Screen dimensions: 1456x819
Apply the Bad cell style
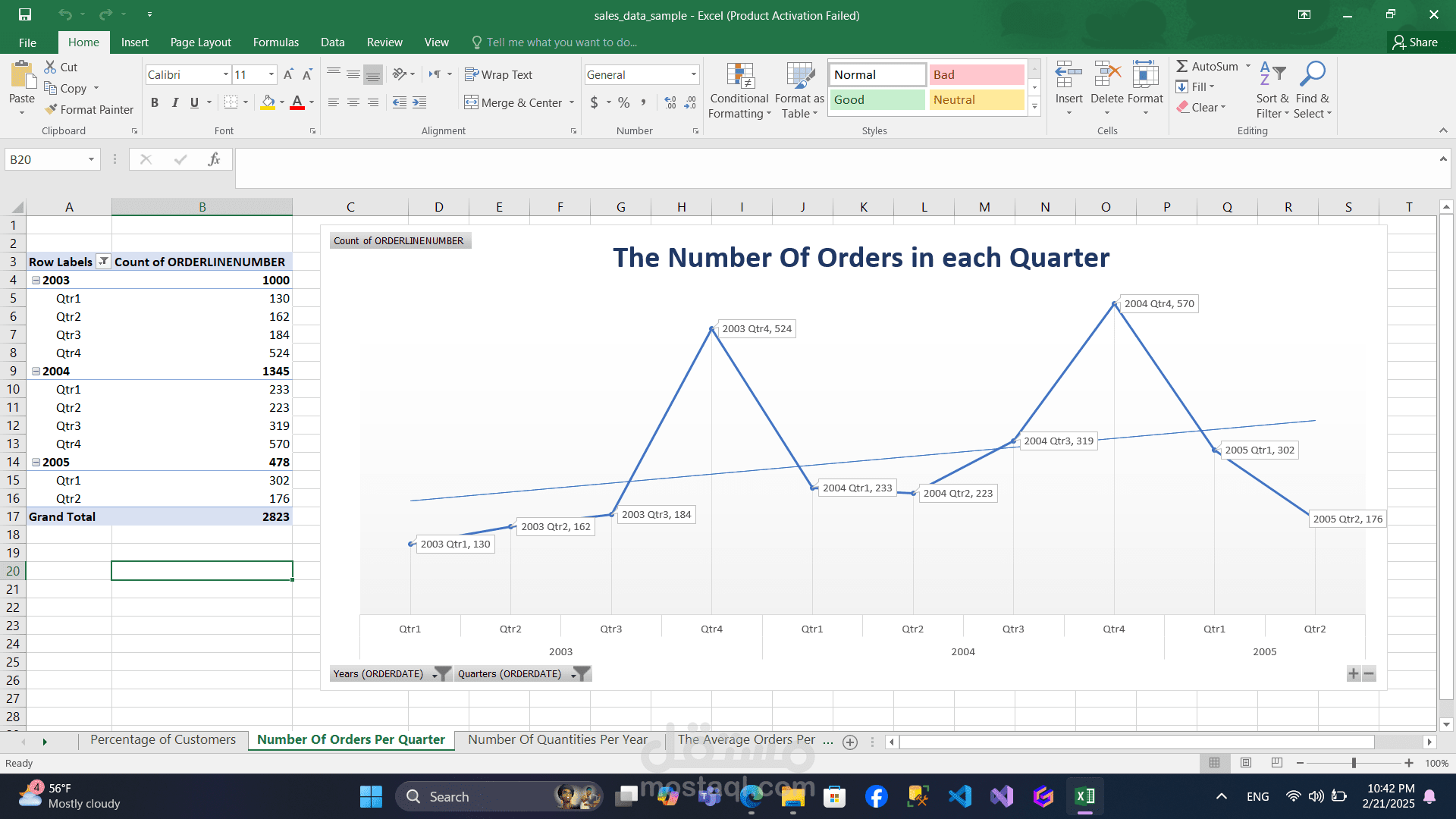[977, 74]
